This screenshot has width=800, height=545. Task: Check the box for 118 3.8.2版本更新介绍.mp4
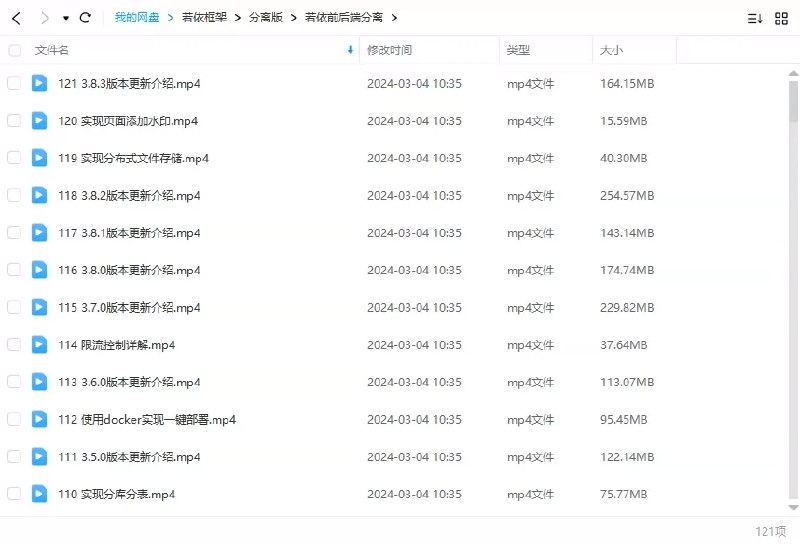point(14,195)
